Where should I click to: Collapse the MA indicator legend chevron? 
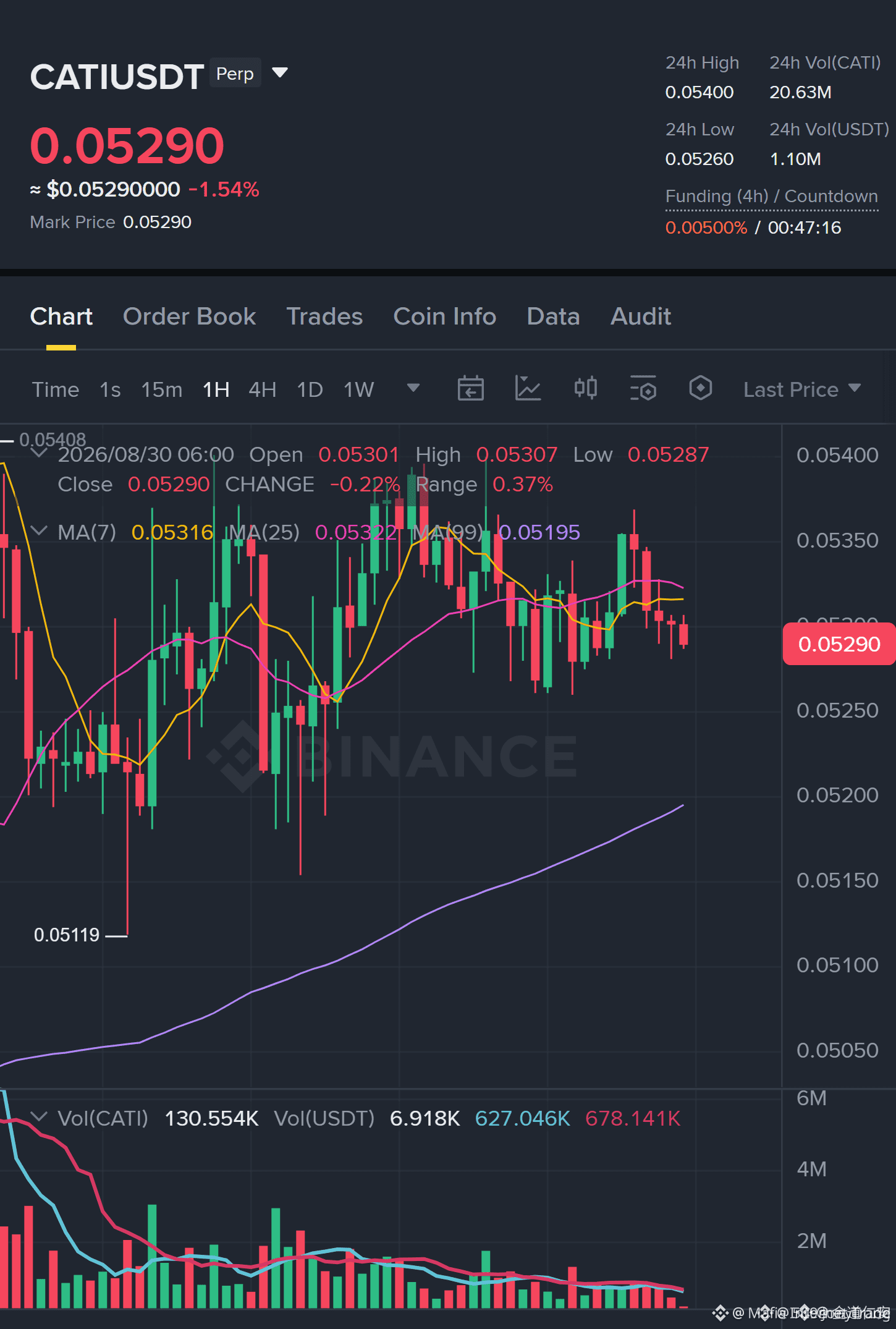[x=39, y=532]
